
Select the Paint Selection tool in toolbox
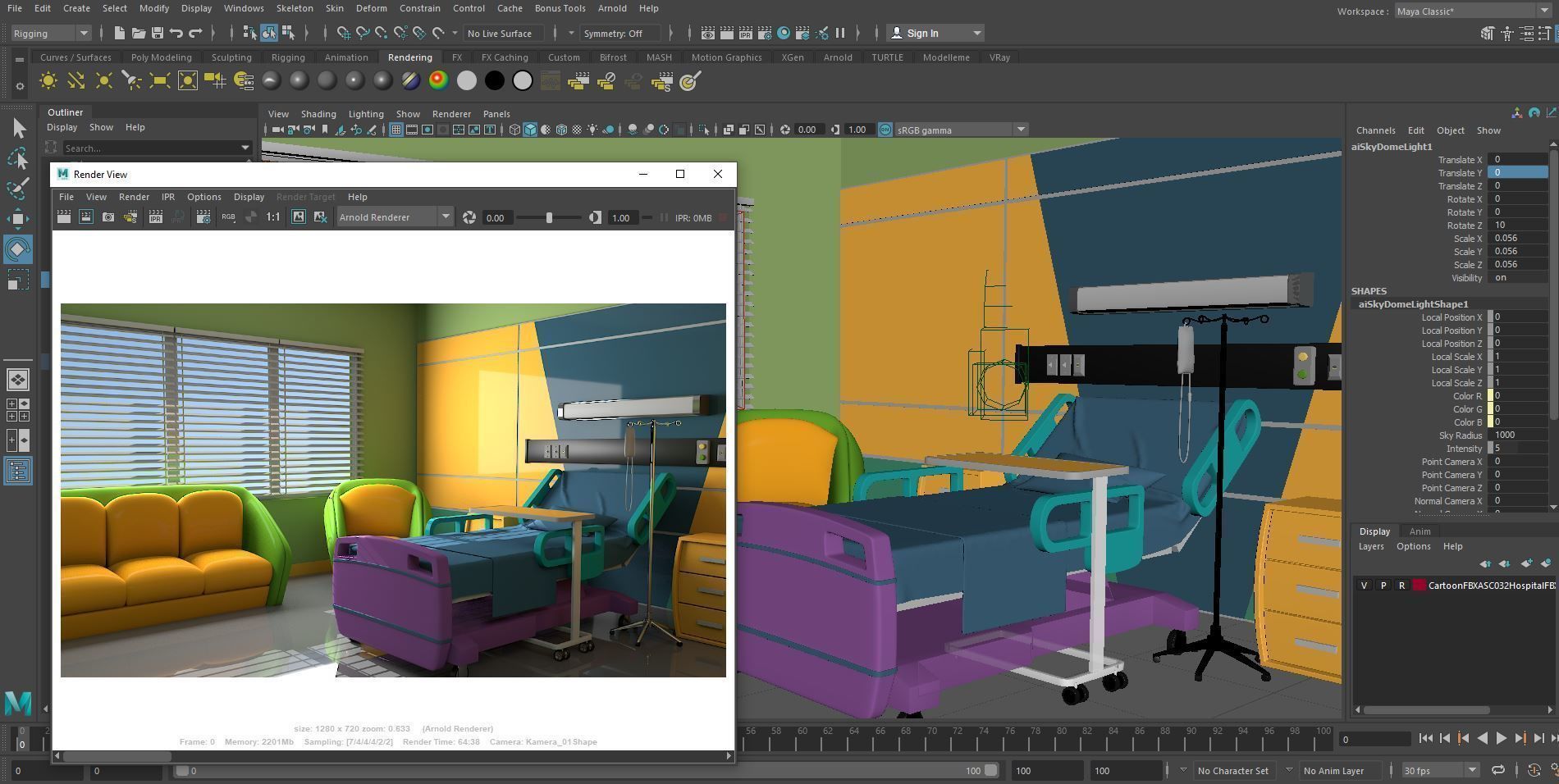point(18,189)
